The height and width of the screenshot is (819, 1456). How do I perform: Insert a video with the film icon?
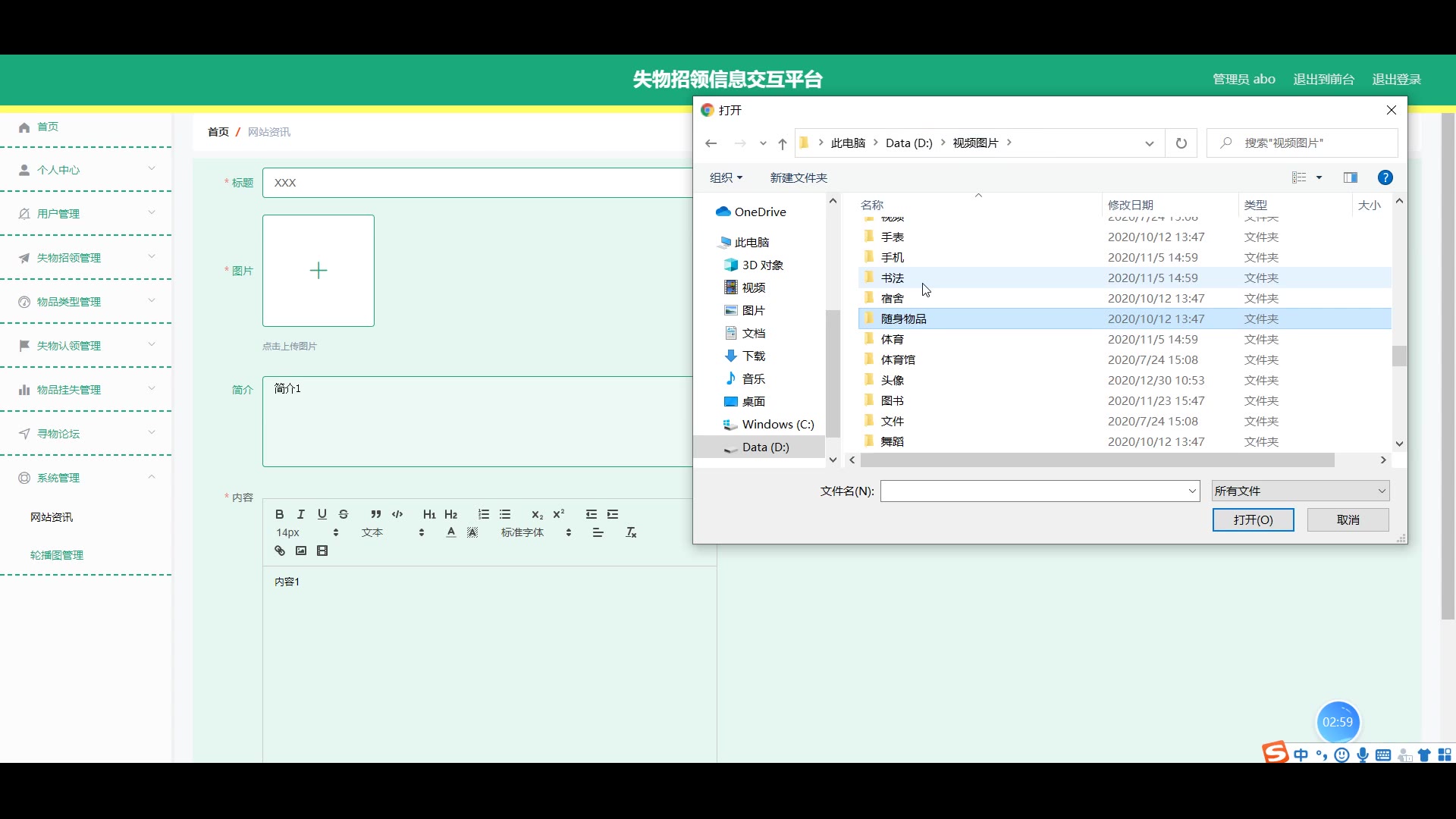click(322, 551)
